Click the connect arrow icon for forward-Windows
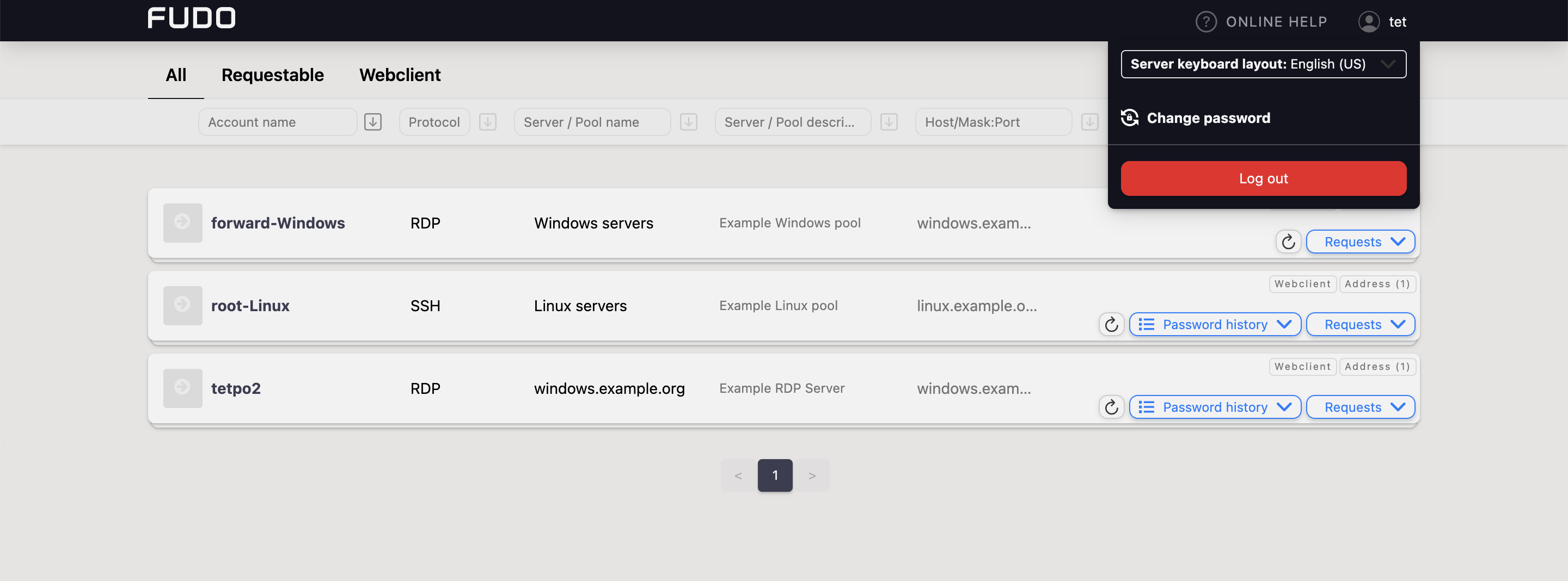This screenshot has height=581, width=1568. [x=182, y=222]
